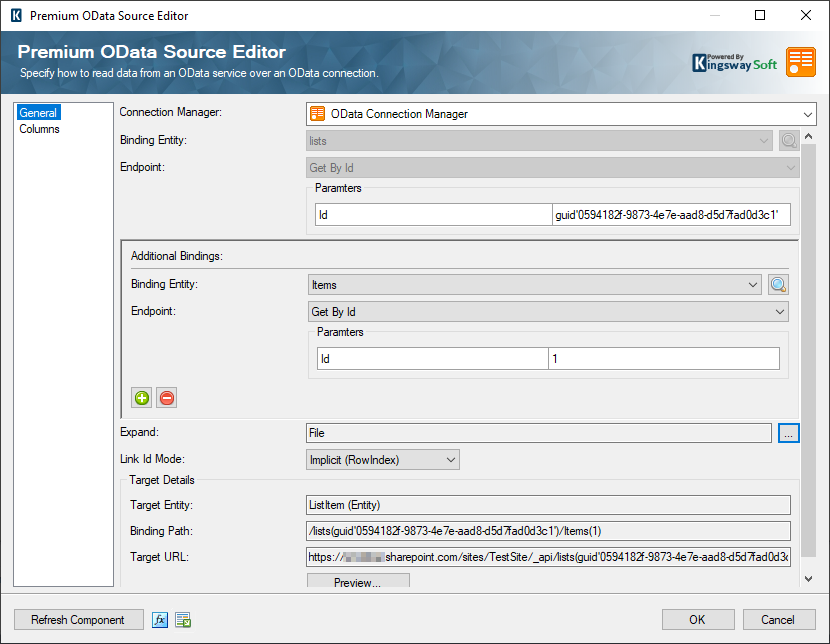Click the fx expression icon
This screenshot has height=644, width=830.
[160, 620]
